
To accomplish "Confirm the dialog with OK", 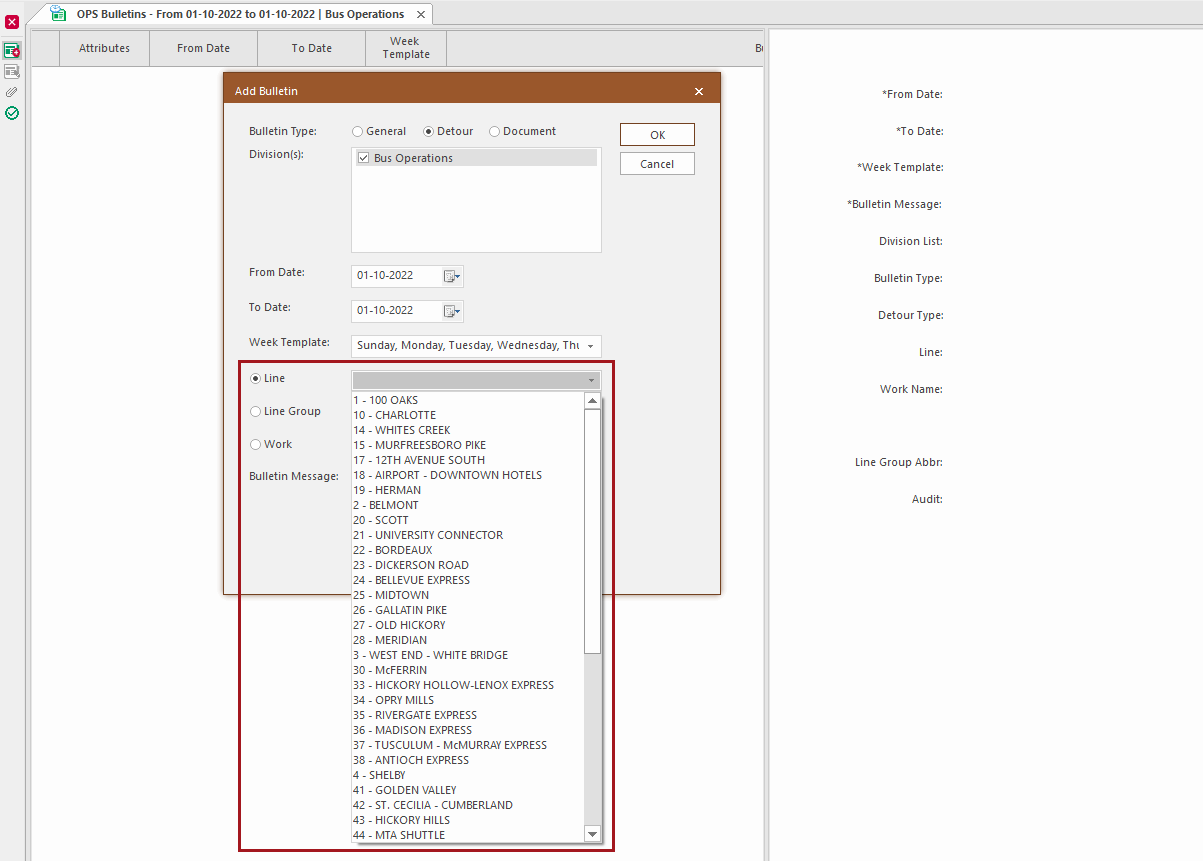I will (x=656, y=134).
